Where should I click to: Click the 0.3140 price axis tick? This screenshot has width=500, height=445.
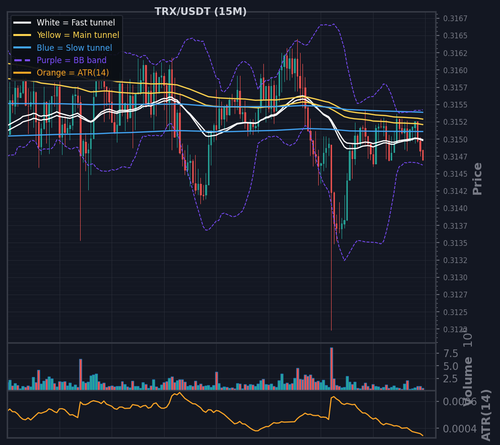(455, 209)
